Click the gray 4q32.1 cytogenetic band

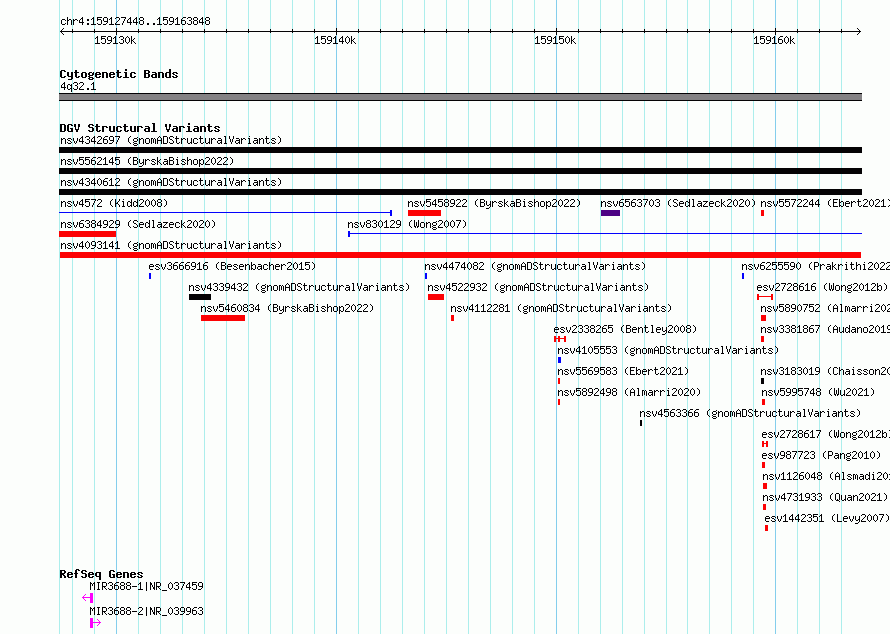(x=460, y=97)
